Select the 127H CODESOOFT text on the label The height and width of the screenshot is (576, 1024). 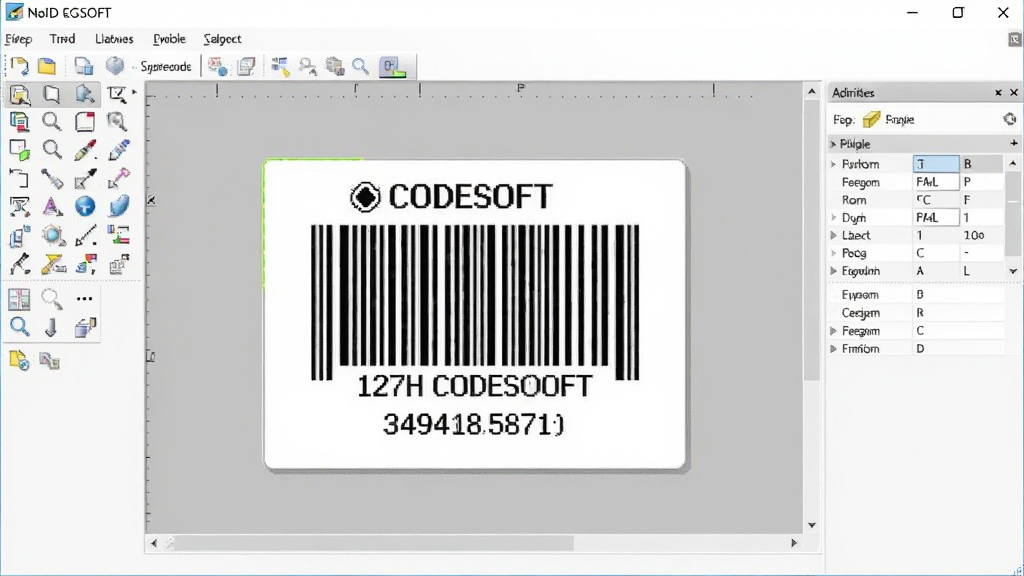(x=475, y=387)
